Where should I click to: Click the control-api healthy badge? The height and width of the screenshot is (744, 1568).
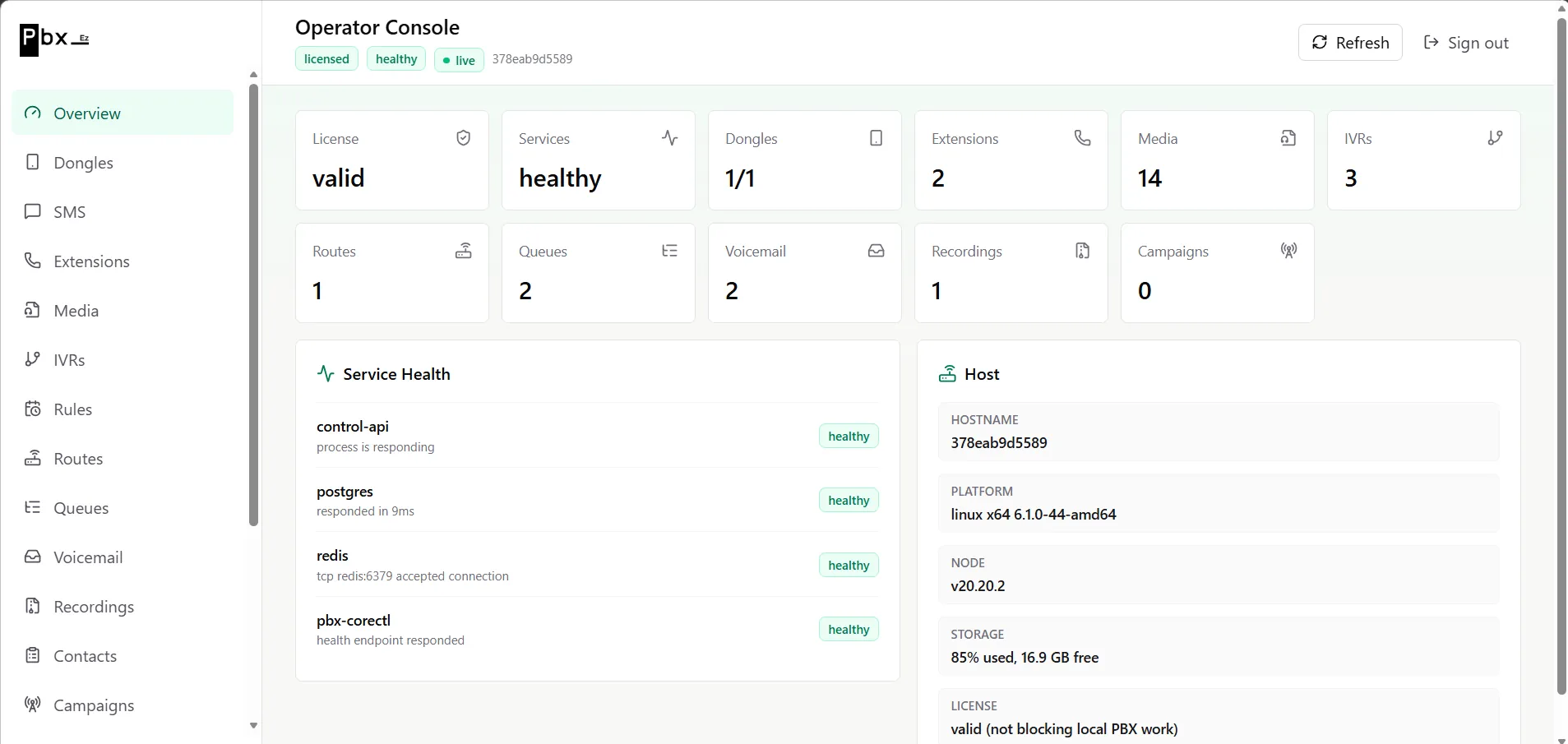849,436
